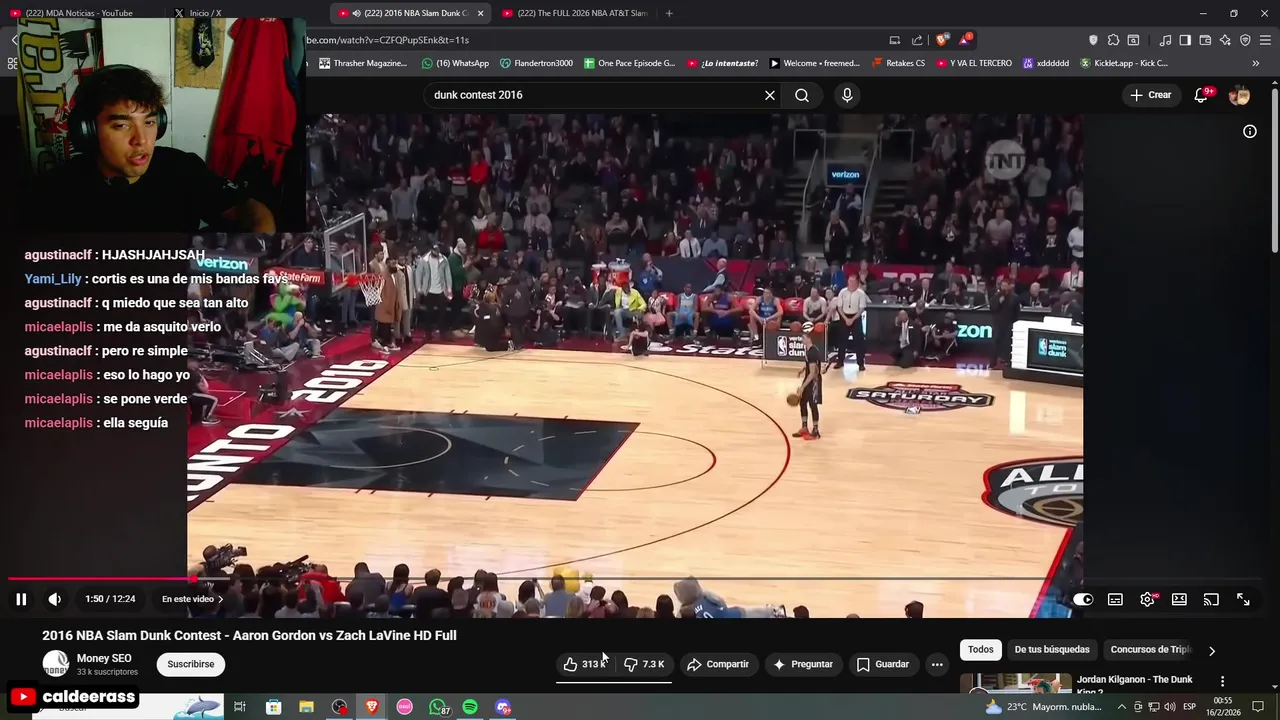Open Brave VPN shield icon
The image size is (1280, 720).
[x=1245, y=40]
